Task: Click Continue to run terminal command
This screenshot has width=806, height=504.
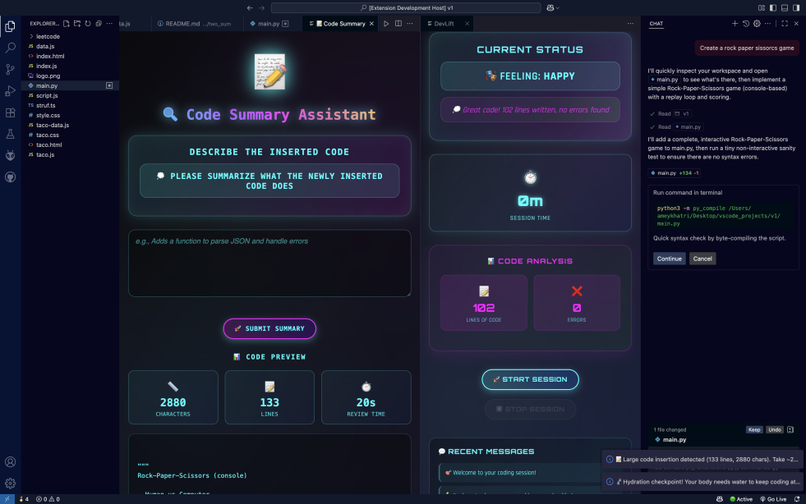Action: point(669,259)
